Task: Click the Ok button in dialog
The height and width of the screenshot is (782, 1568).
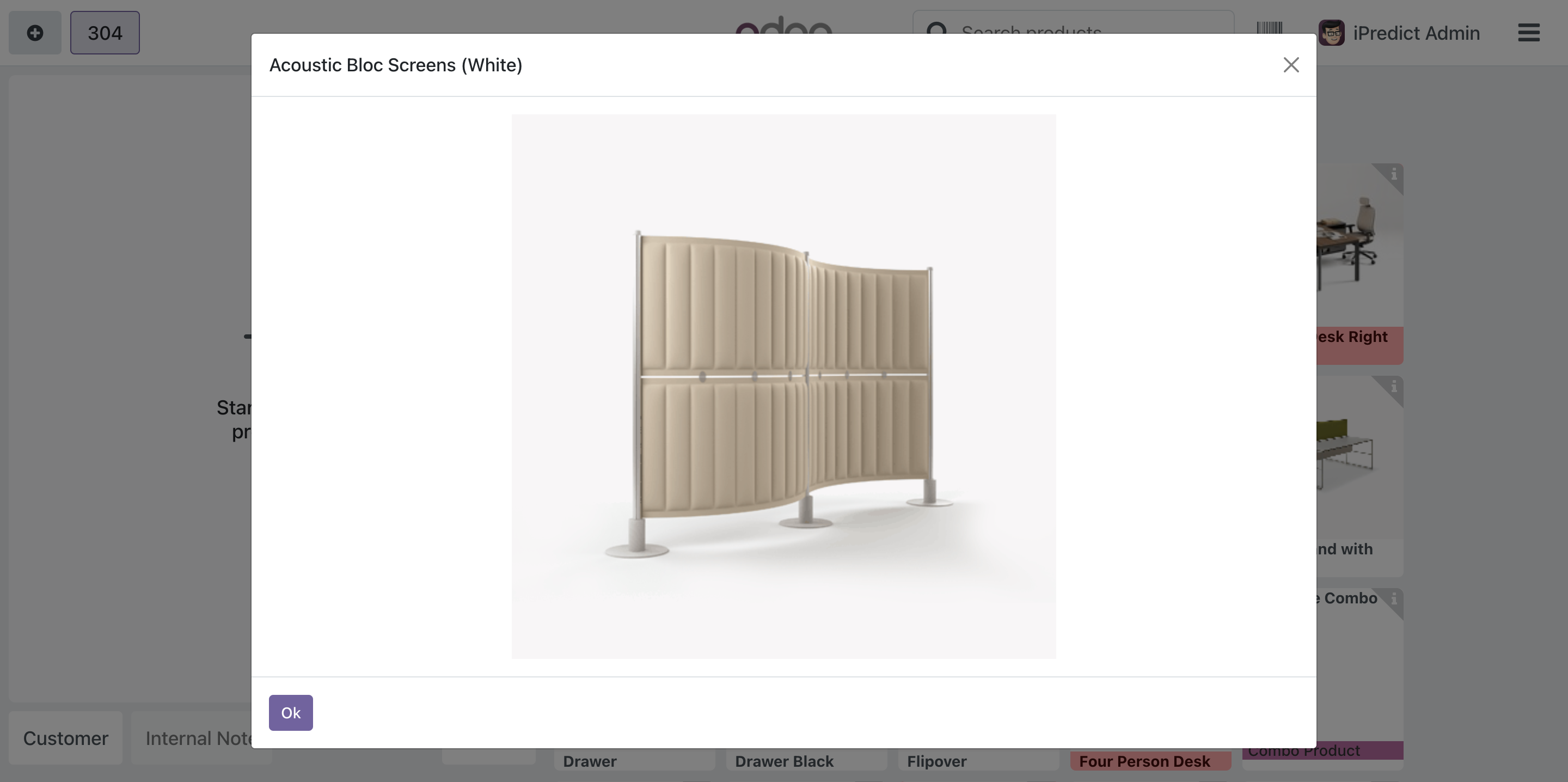Action: click(x=290, y=713)
